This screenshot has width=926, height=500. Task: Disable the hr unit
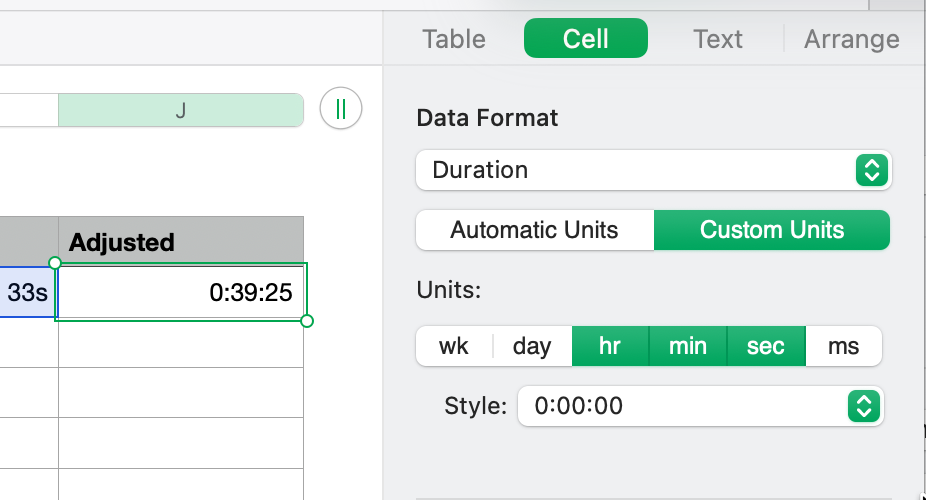610,346
